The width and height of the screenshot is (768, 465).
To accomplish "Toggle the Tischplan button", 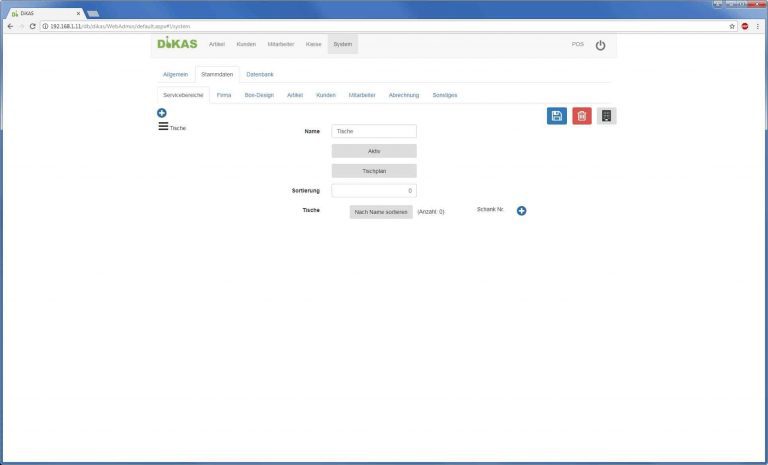I will [x=374, y=171].
